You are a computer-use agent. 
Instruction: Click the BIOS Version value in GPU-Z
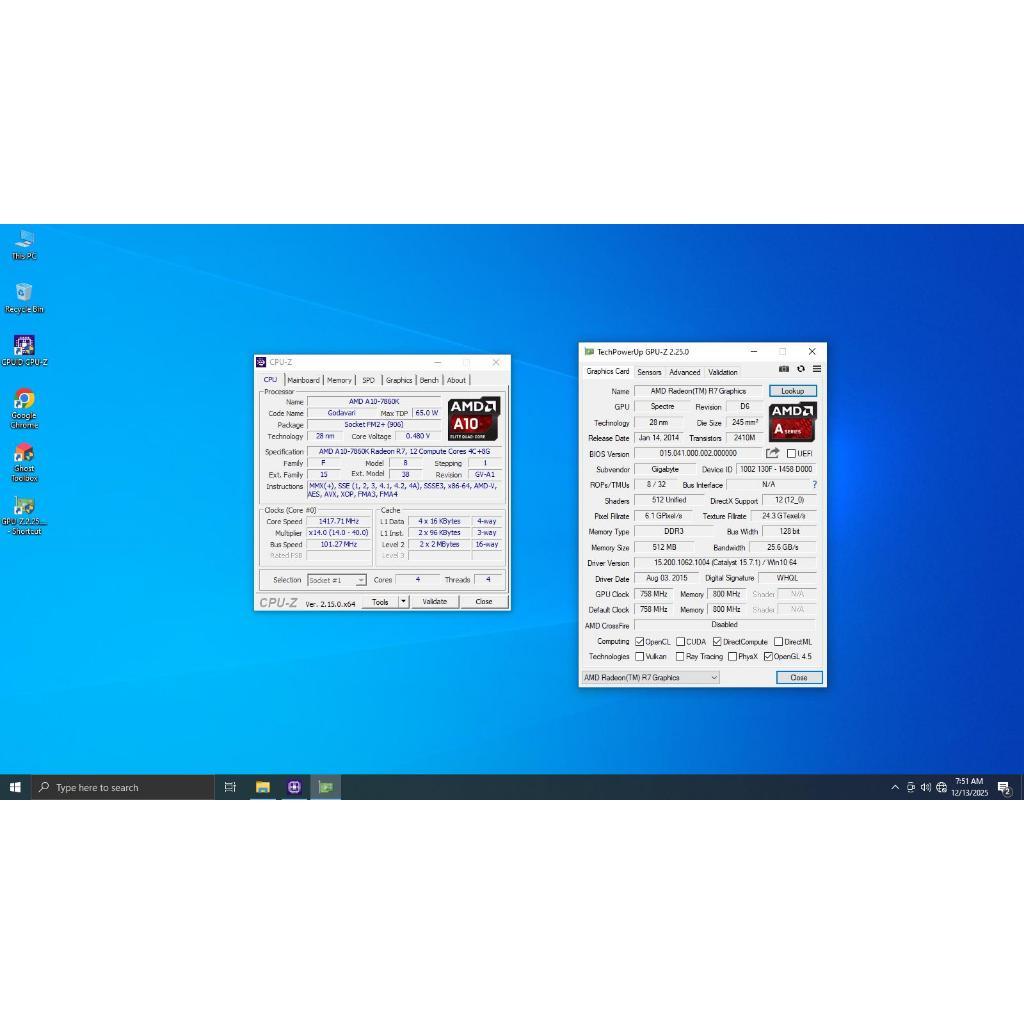(698, 453)
